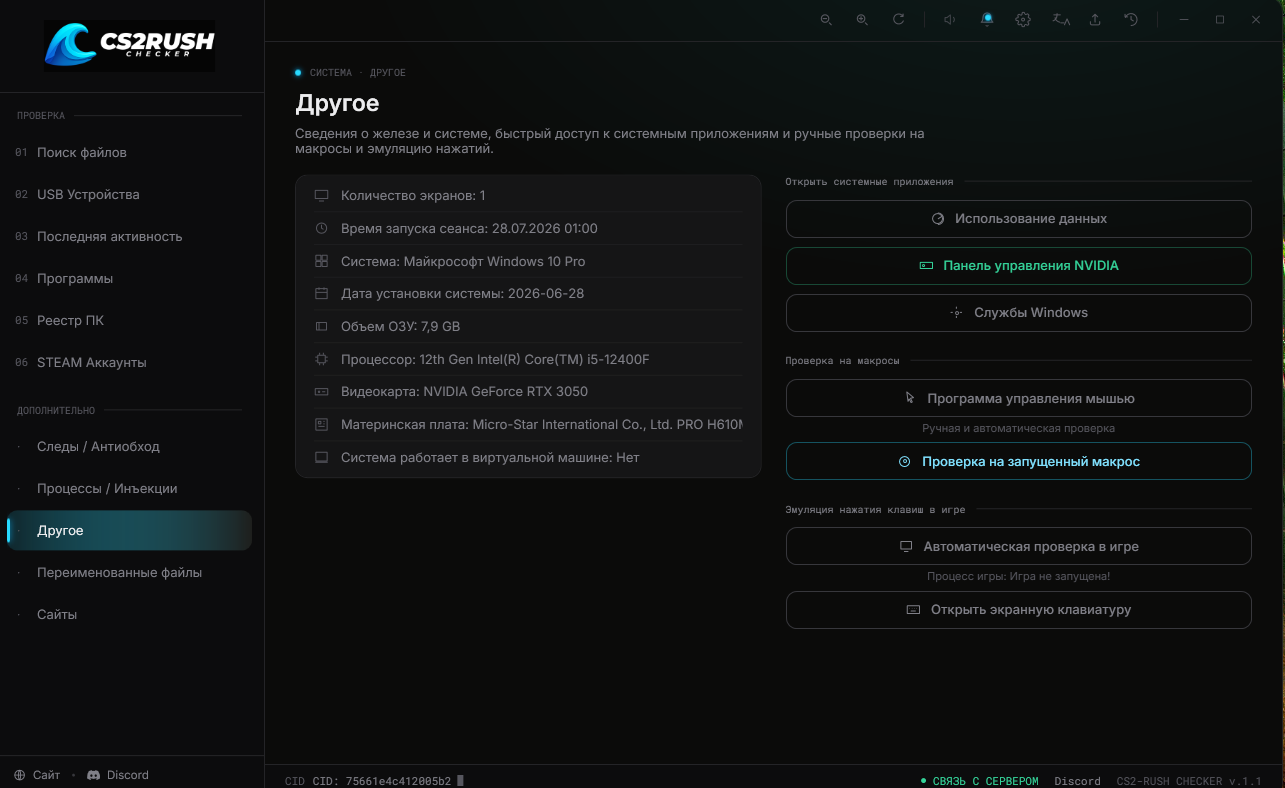Click the CS2-RUSH CHECKER v.1.1 version text
1285x788 pixels.
click(x=1189, y=781)
